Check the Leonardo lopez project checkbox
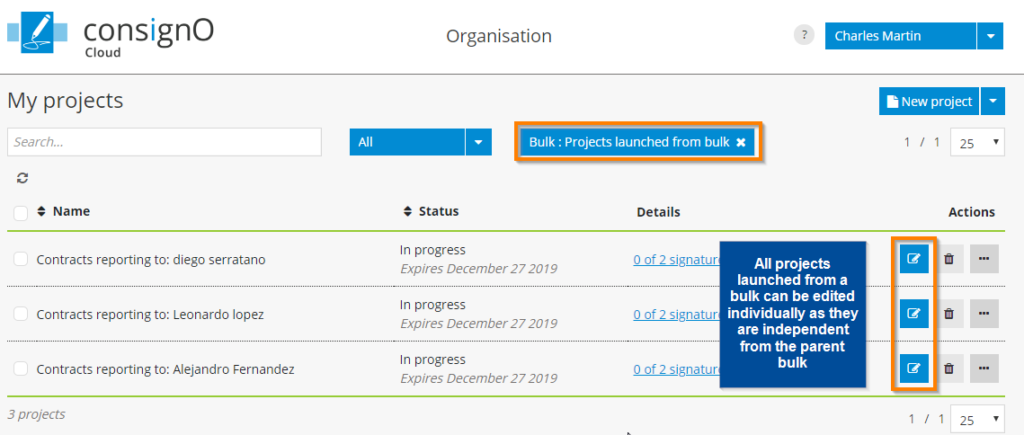The image size is (1024, 435). coord(21,314)
